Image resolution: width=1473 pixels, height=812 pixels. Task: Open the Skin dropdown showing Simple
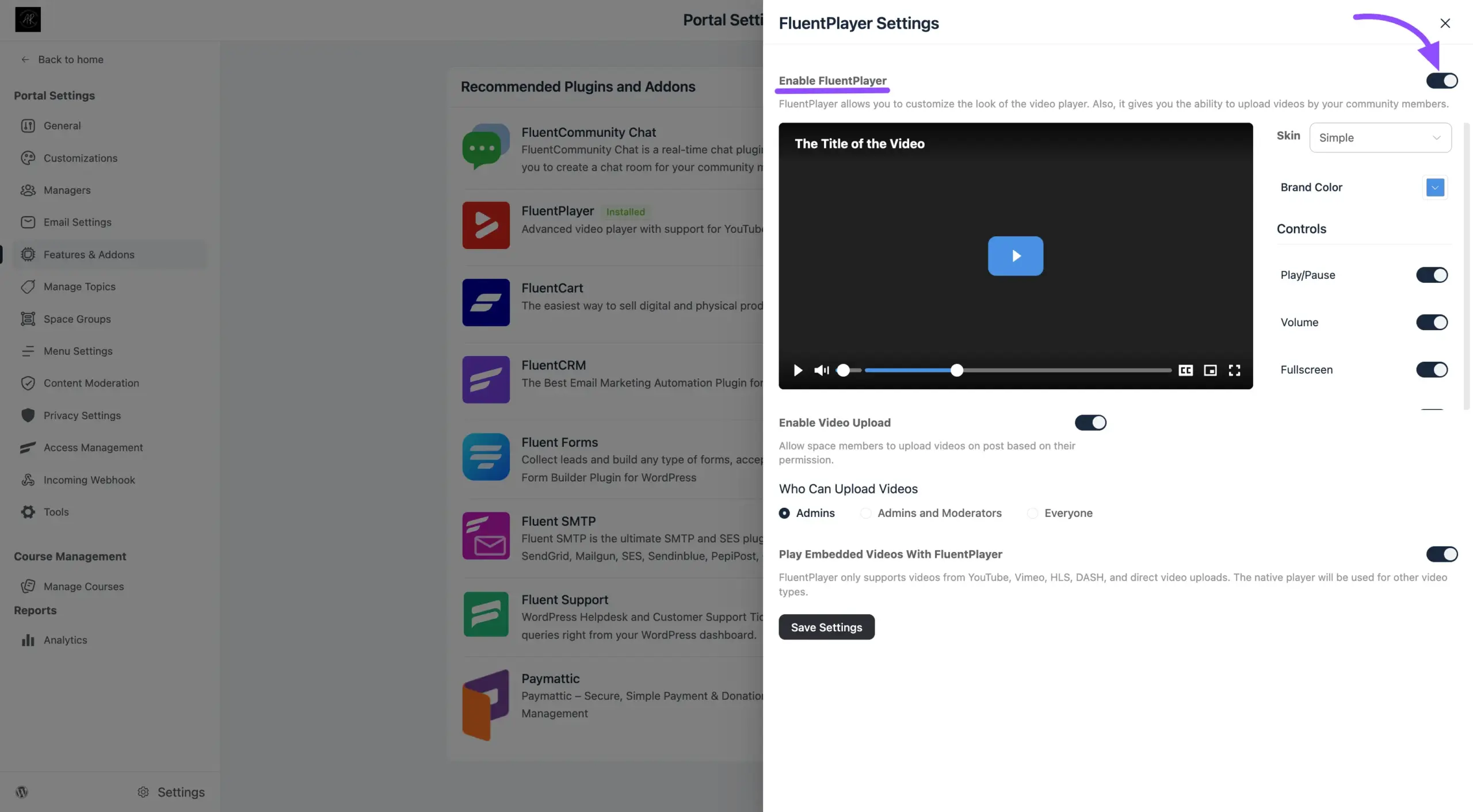(x=1380, y=137)
